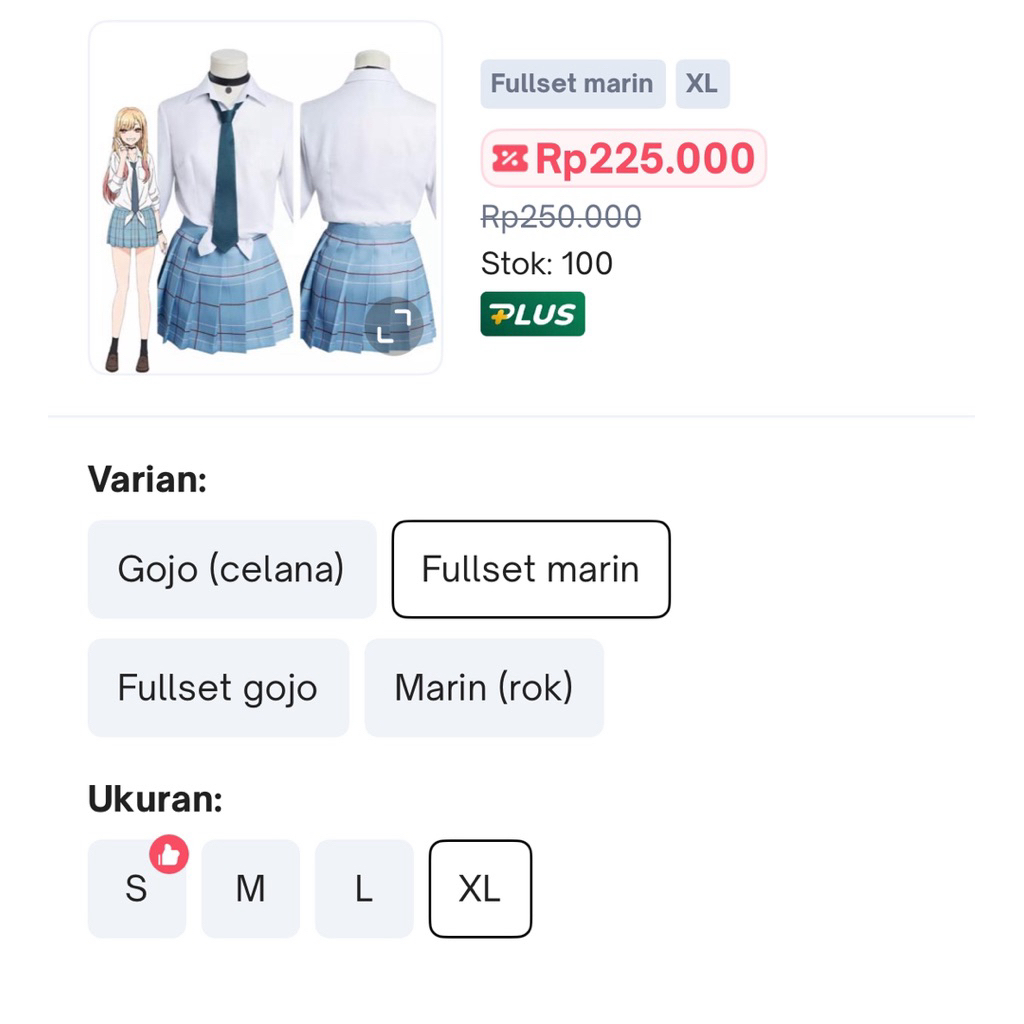
Task: Click the "Fullset marin" tag above the price
Action: 572,84
